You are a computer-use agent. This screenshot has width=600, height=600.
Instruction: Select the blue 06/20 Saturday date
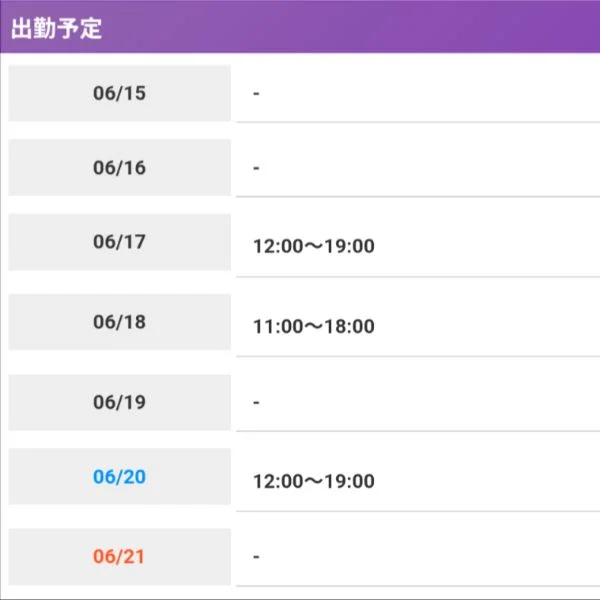click(119, 476)
